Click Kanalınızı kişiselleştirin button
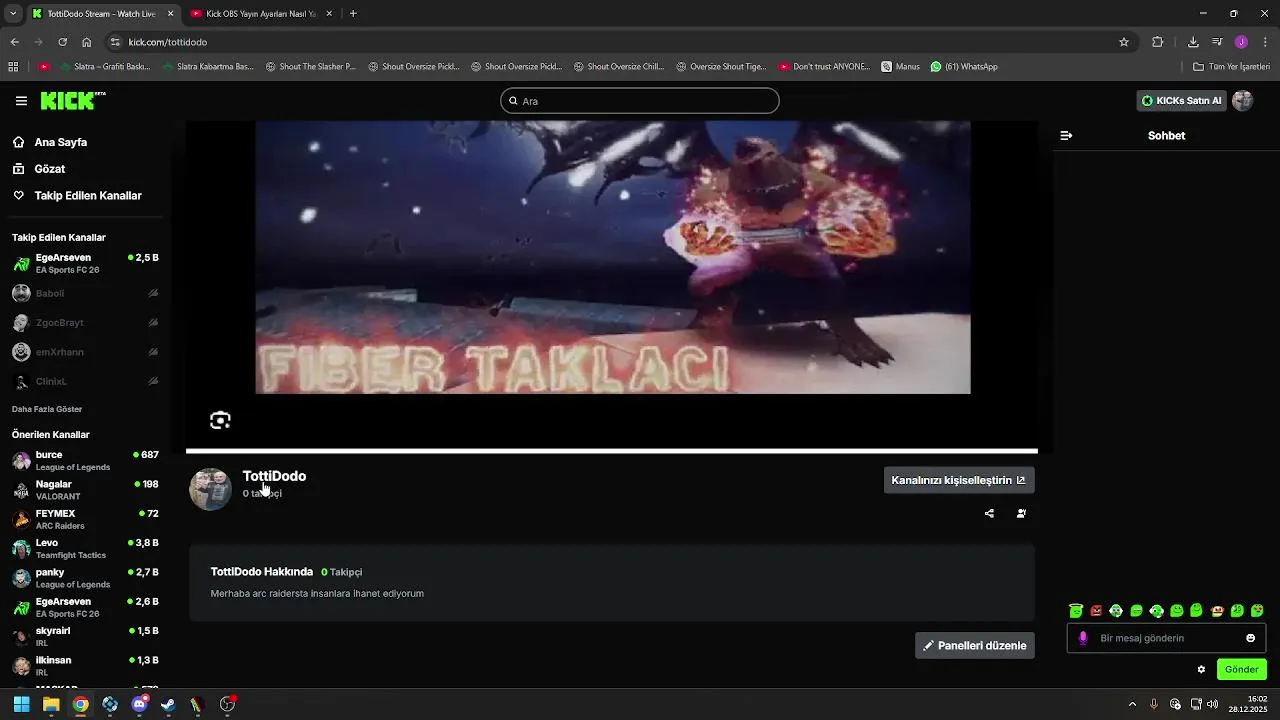The width and height of the screenshot is (1280, 720). [959, 480]
